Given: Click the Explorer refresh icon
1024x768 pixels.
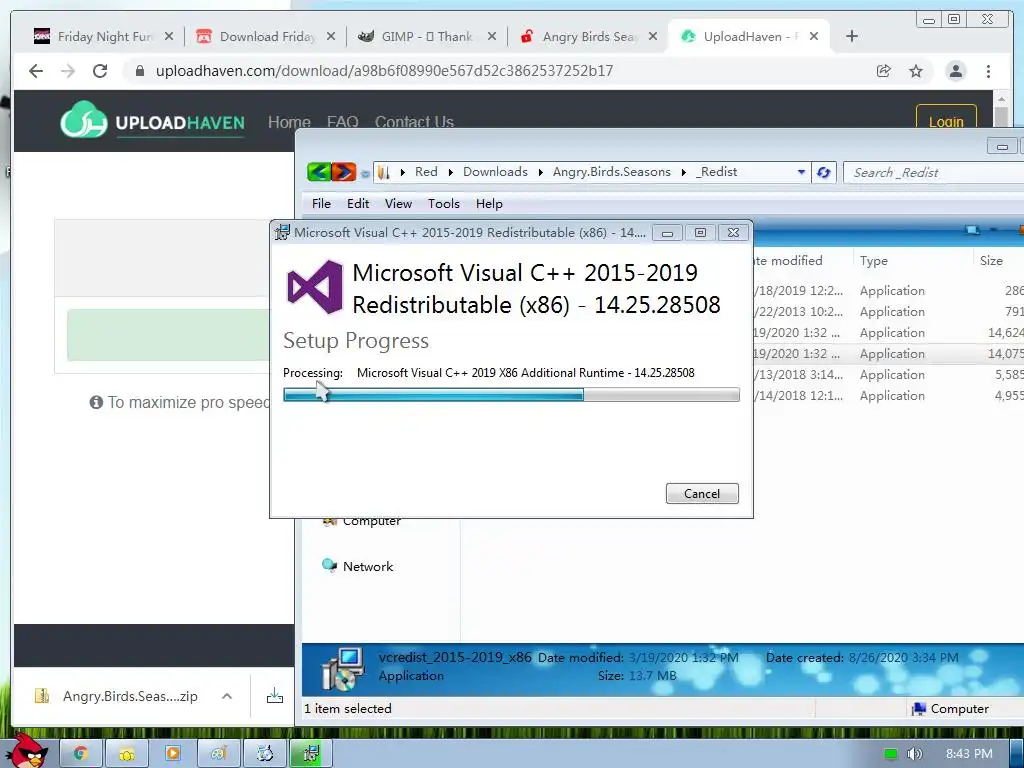Looking at the screenshot, I should pyautogui.click(x=824, y=172).
